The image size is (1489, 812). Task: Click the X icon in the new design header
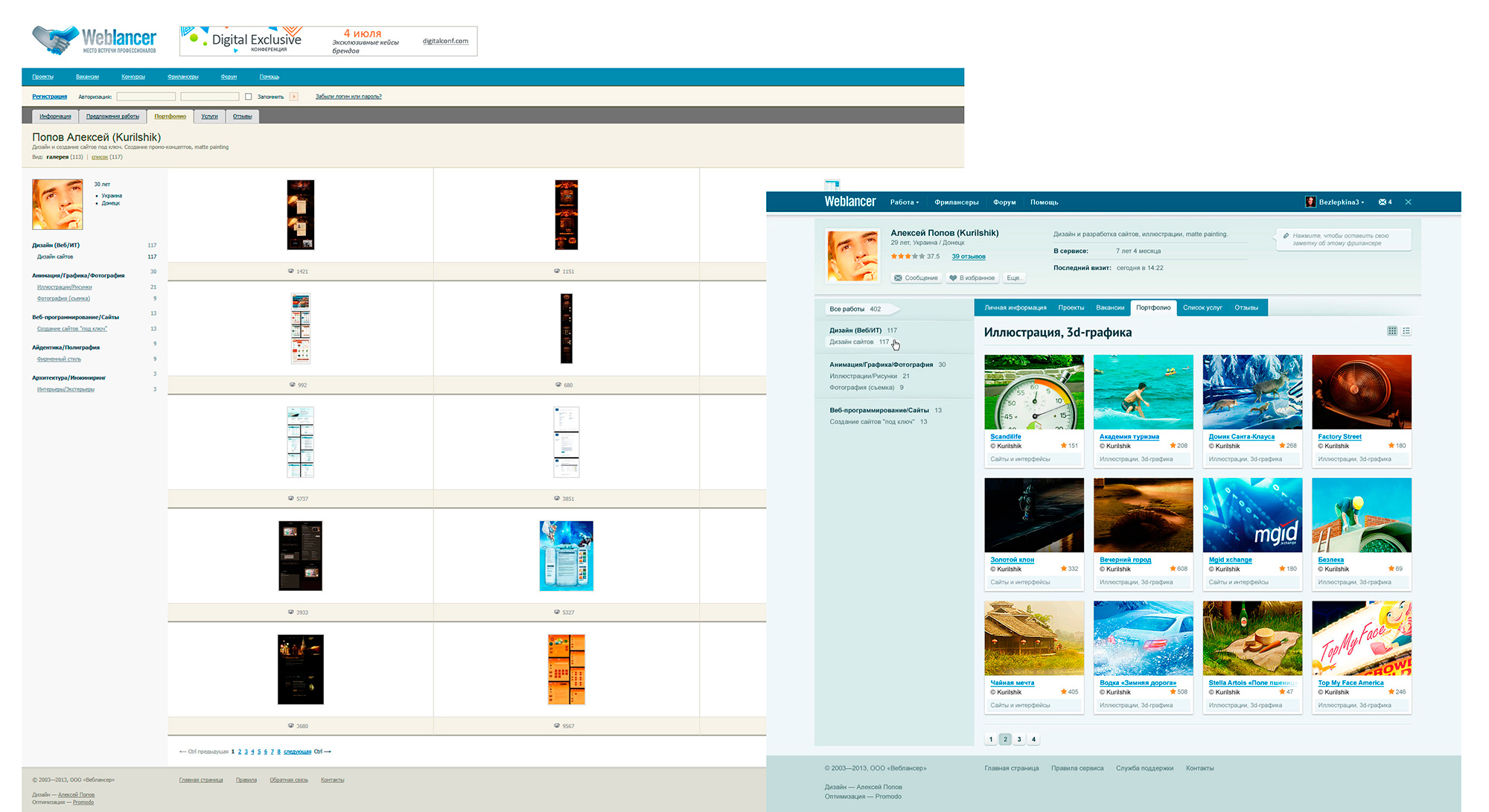[x=1408, y=202]
